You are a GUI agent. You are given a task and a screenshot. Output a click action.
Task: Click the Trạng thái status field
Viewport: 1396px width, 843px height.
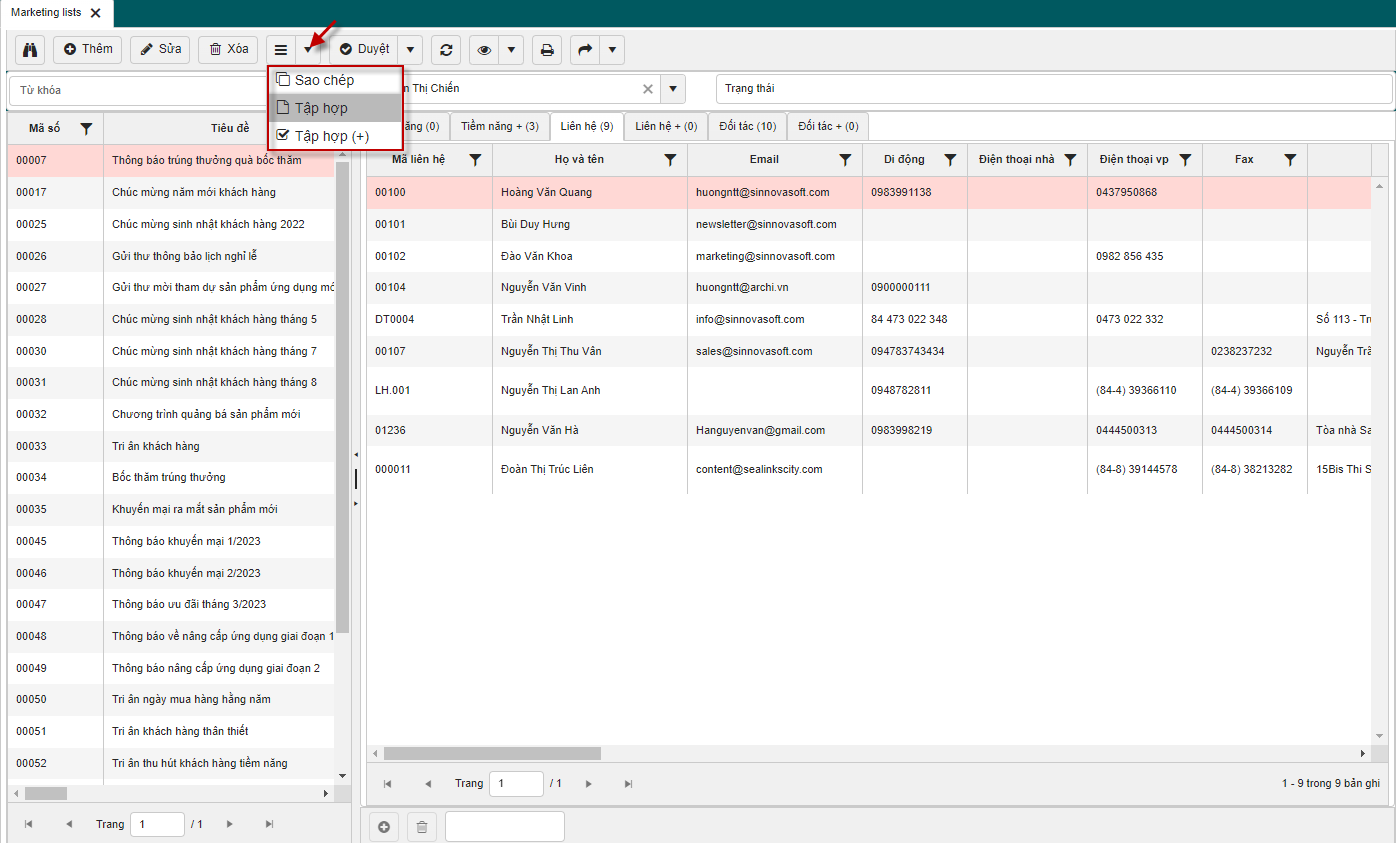1054,89
